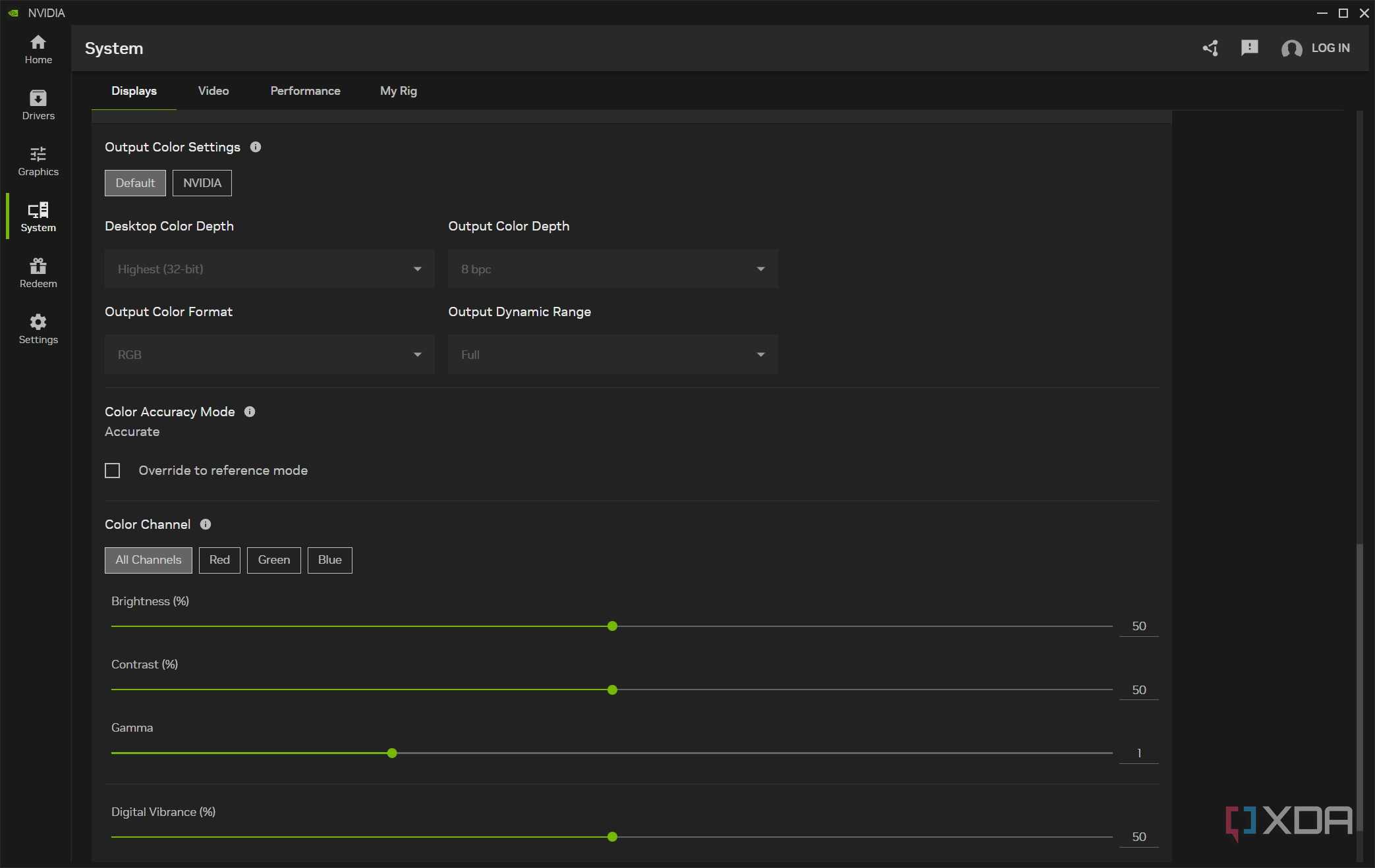Switch to the My Rig tab
Viewport: 1375px width, 868px height.
pos(399,91)
